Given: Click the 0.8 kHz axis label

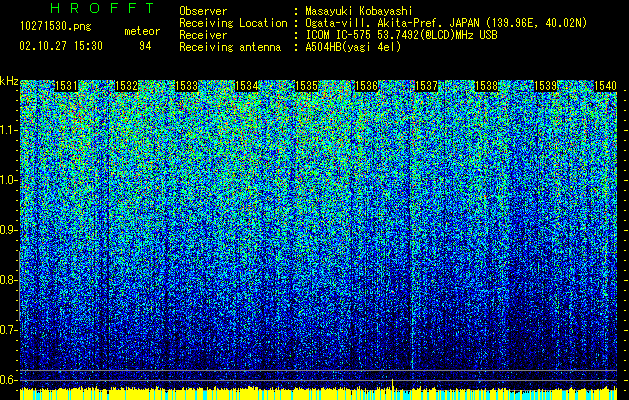Looking at the screenshot, I should (8, 280).
